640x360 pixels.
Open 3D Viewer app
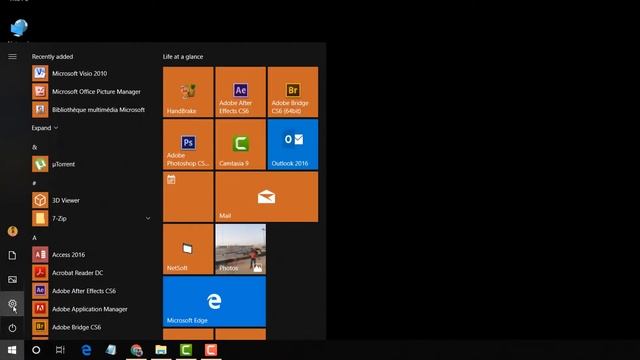coord(92,200)
